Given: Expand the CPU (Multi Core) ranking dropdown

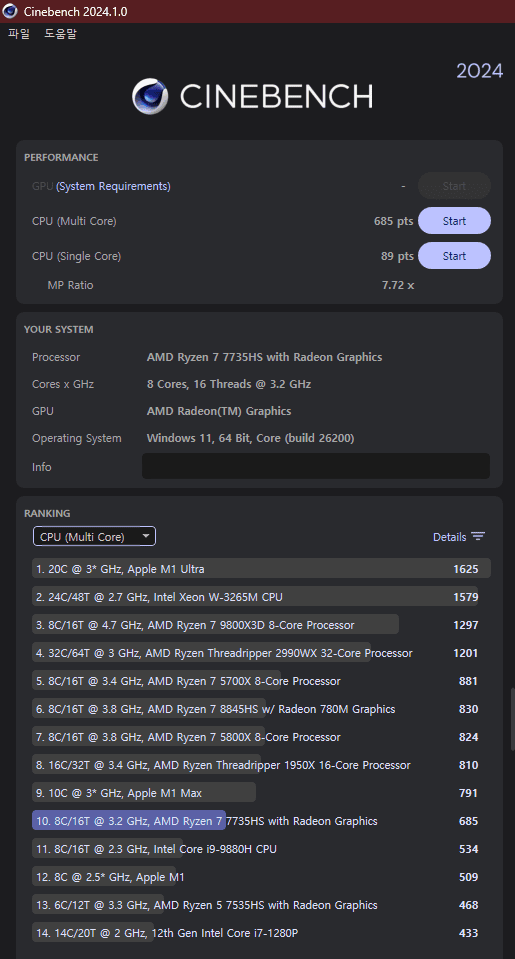Looking at the screenshot, I should [x=94, y=536].
